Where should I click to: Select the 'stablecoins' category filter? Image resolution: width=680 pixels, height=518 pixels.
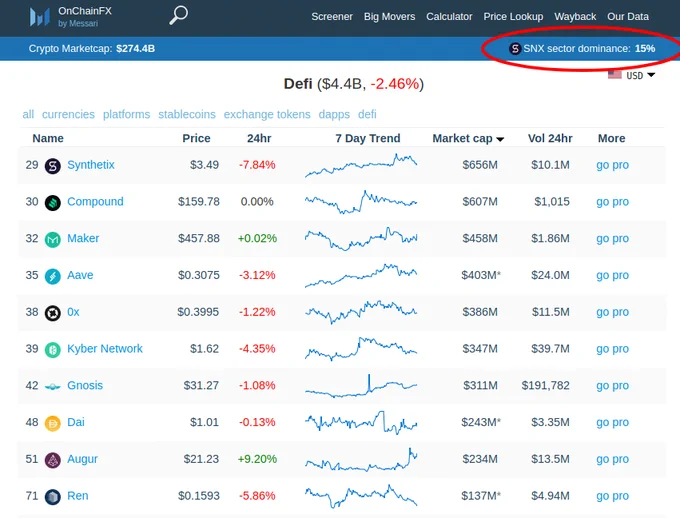[186, 114]
